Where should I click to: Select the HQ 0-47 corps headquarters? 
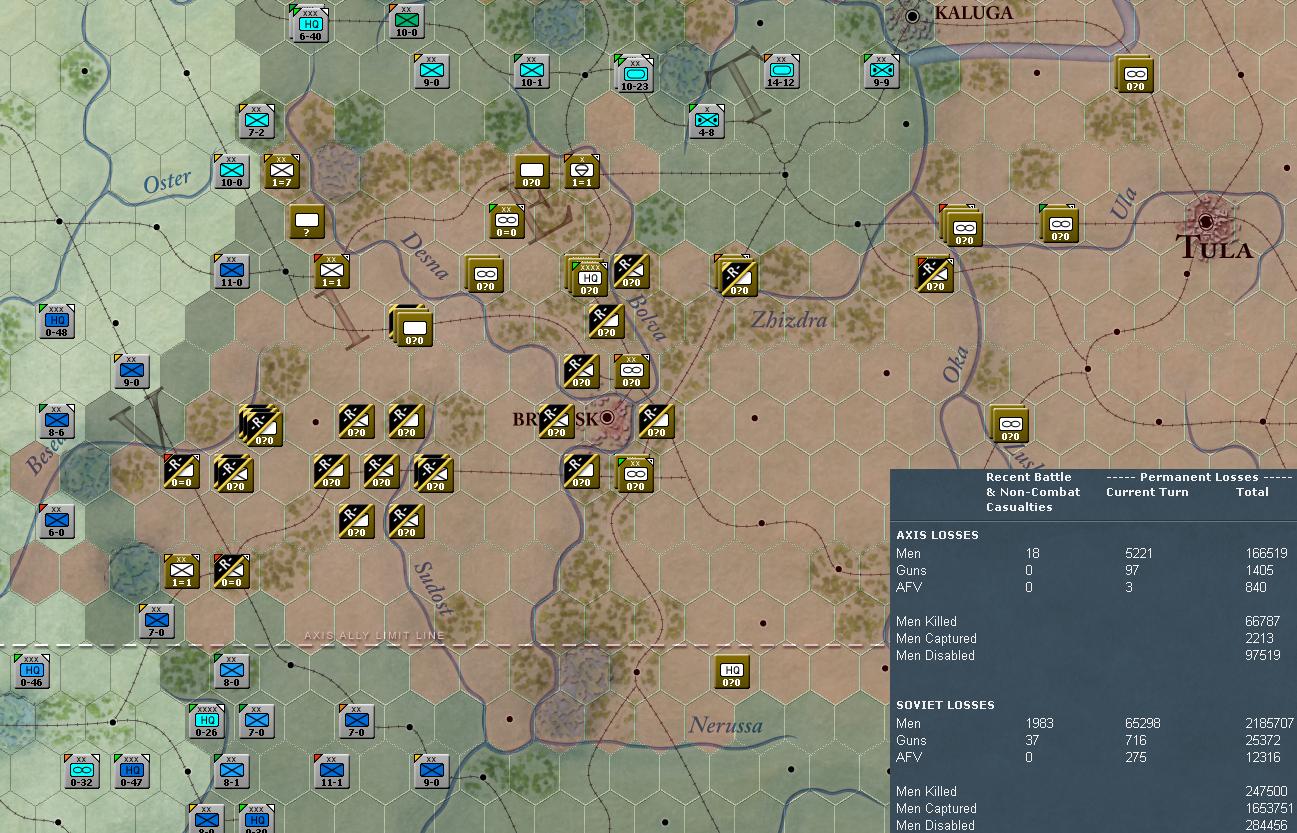coord(131,772)
